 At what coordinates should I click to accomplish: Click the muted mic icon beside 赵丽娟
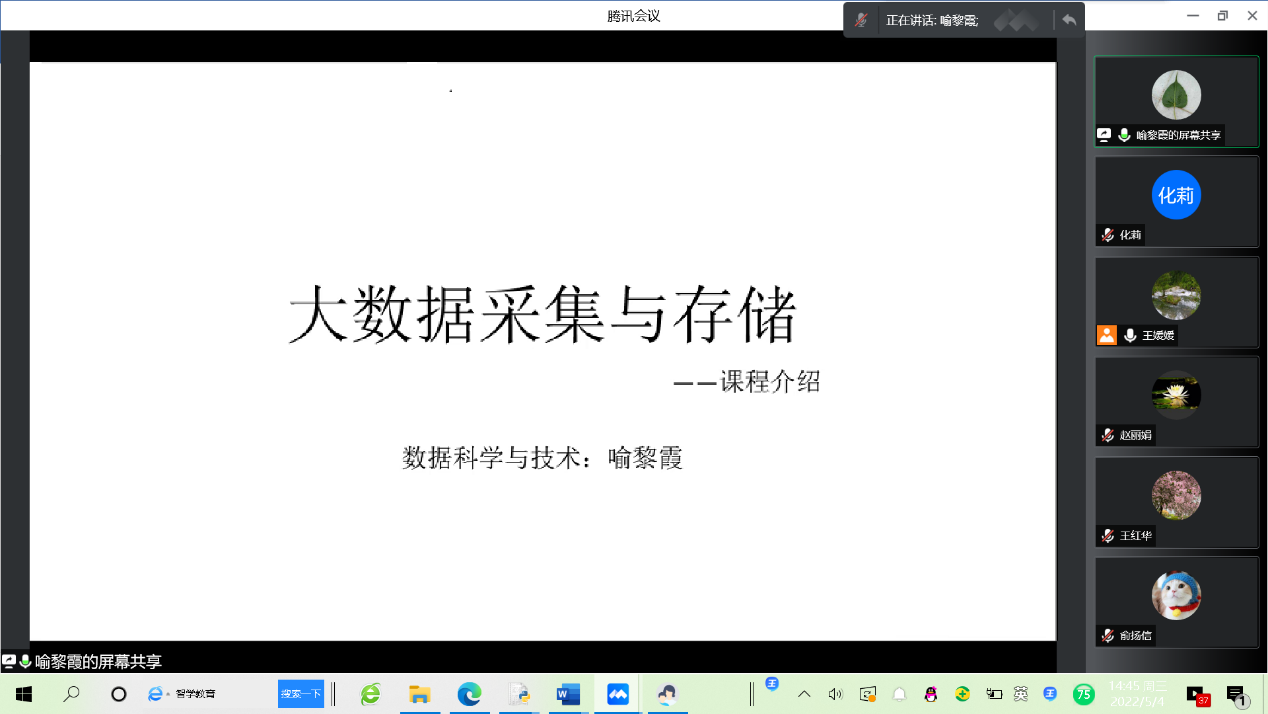click(x=1107, y=435)
